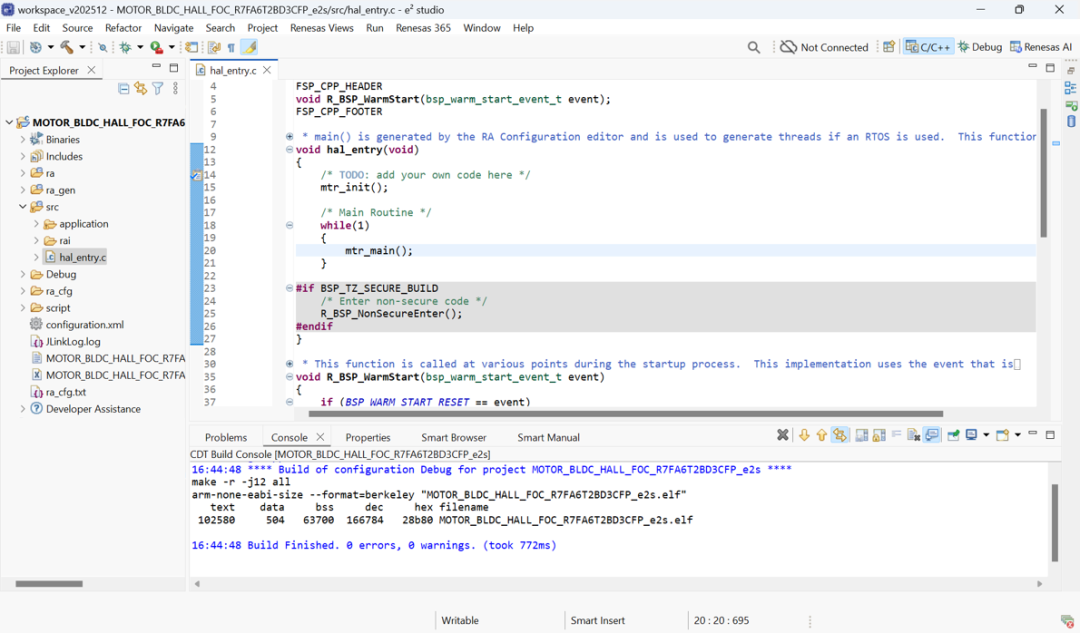
Task: Open the Open Console dropdown arrow
Action: click(1017, 435)
